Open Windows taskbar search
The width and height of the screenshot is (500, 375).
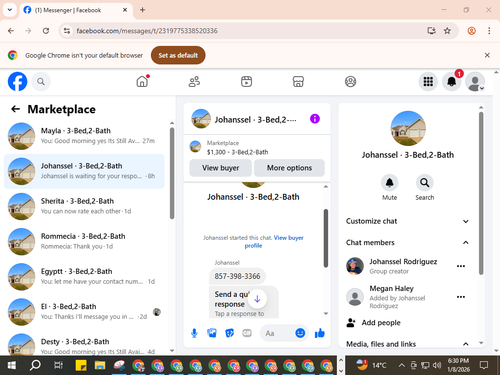click(x=35, y=365)
